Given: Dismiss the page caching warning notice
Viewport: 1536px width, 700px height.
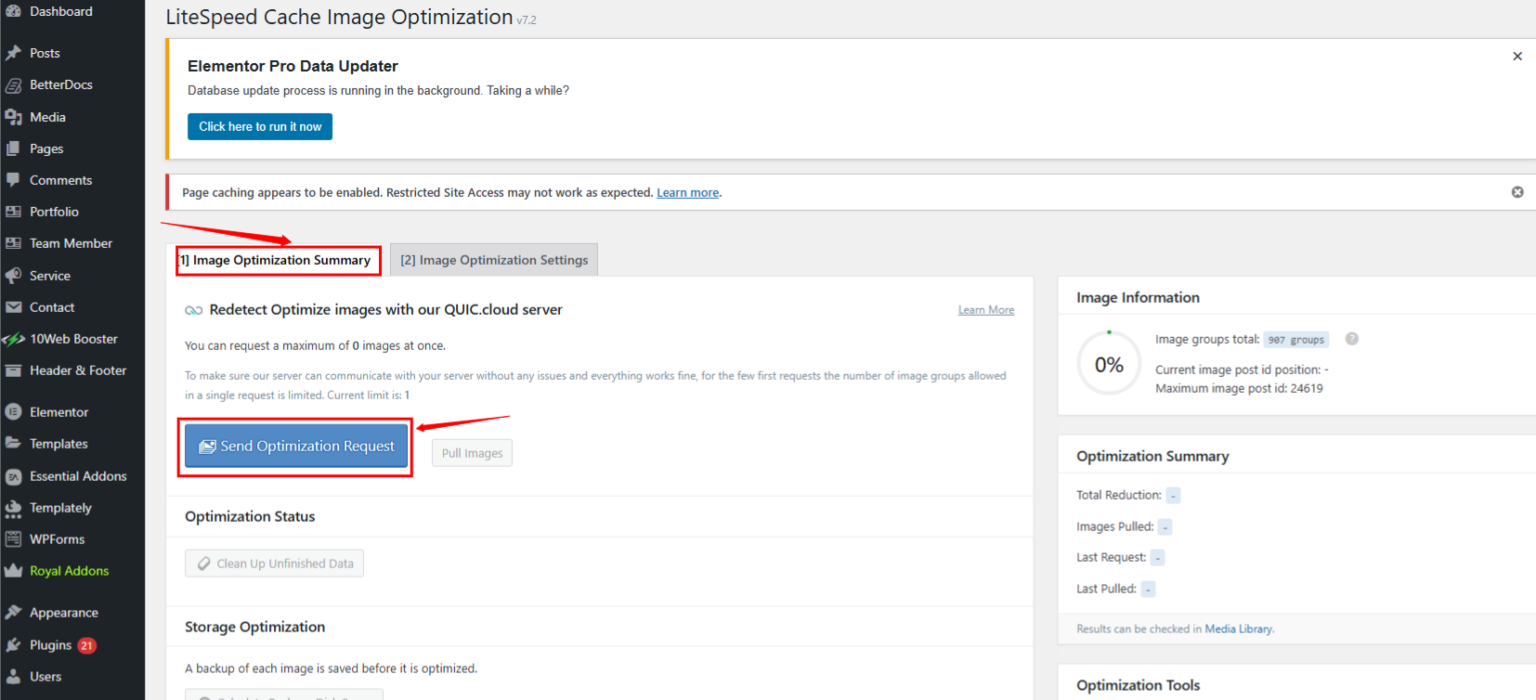Looking at the screenshot, I should [x=1517, y=191].
